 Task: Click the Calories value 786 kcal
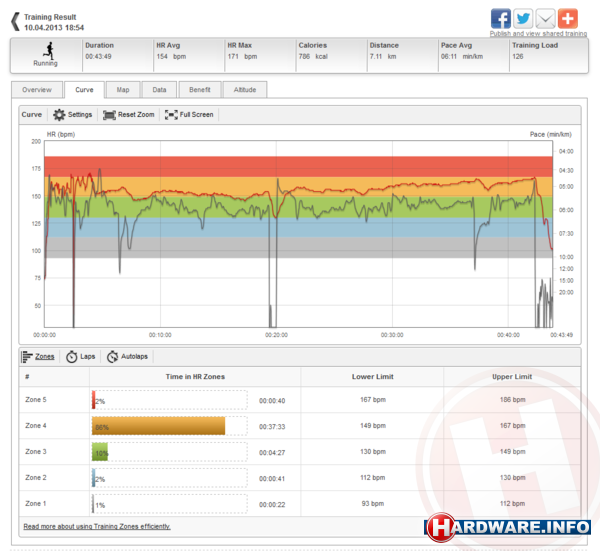coord(313,57)
